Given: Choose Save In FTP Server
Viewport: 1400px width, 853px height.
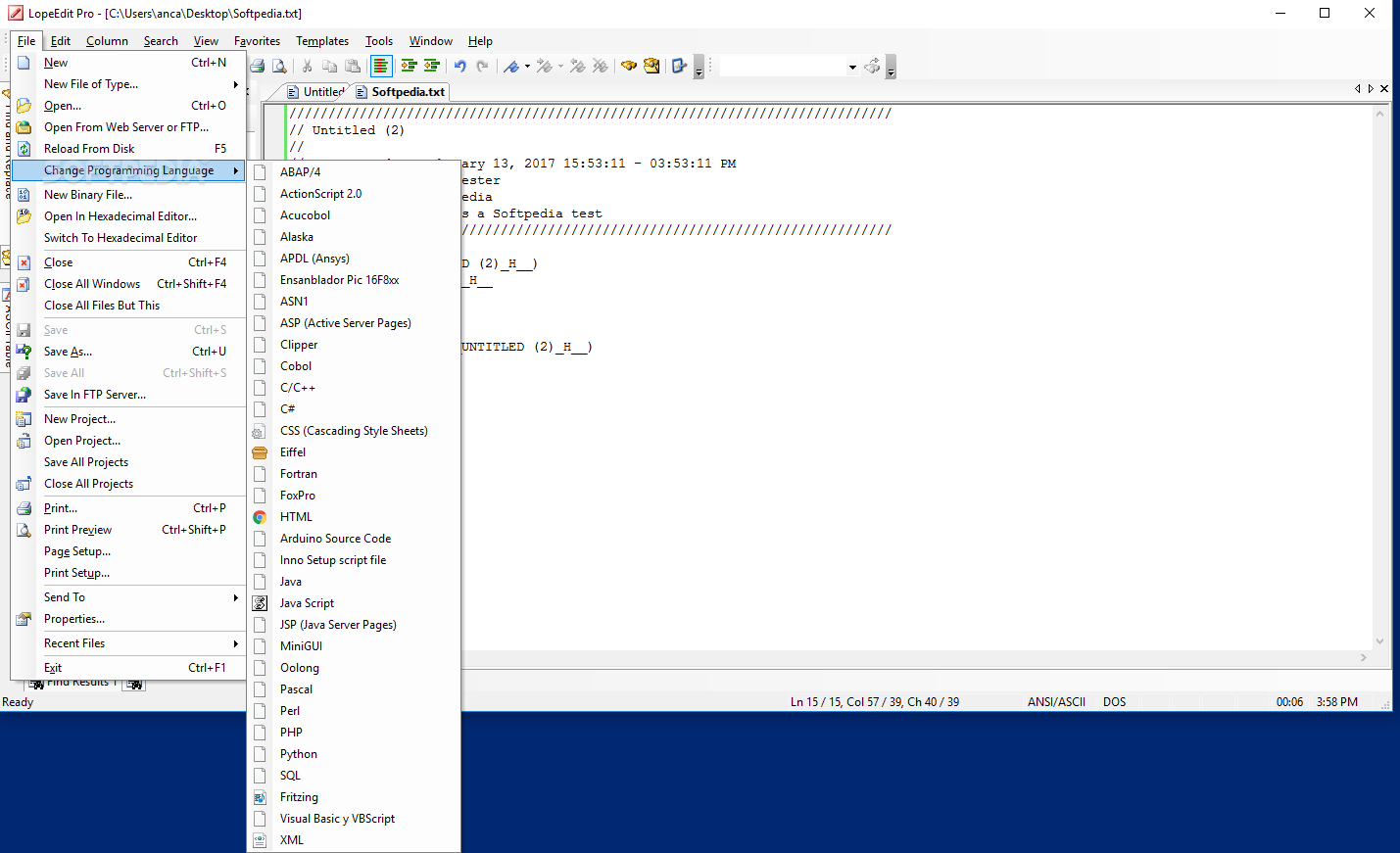Looking at the screenshot, I should (x=128, y=395).
